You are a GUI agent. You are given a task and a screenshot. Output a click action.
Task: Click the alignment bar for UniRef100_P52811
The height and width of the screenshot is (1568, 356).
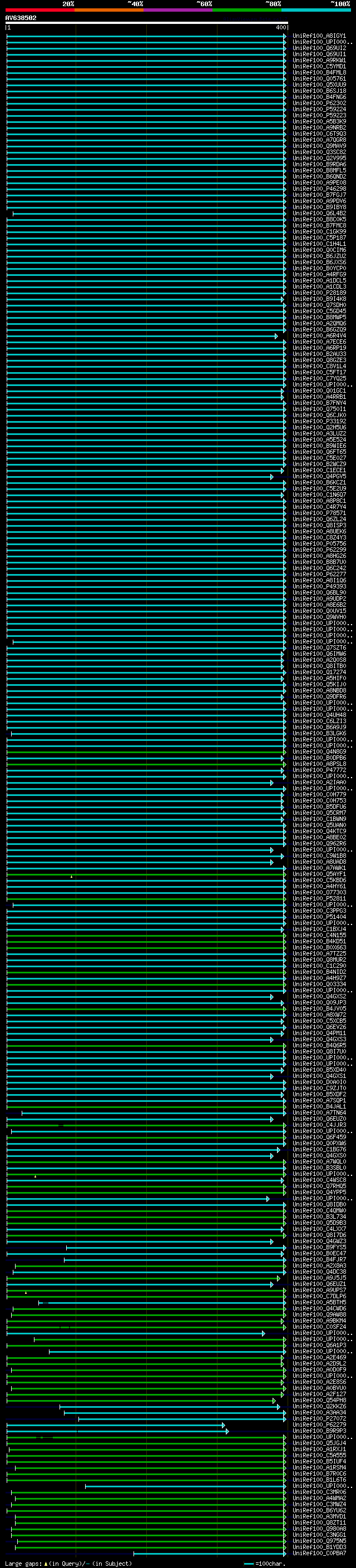click(x=146, y=899)
